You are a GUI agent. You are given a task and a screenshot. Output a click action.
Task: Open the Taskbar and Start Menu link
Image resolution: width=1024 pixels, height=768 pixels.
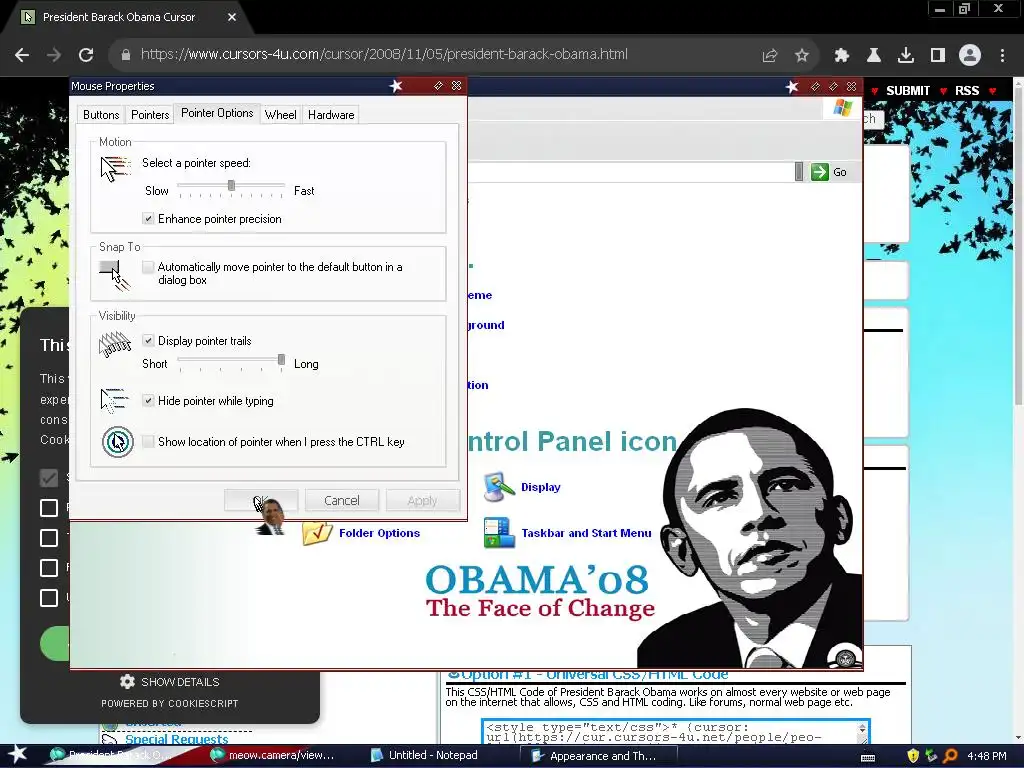point(586,533)
